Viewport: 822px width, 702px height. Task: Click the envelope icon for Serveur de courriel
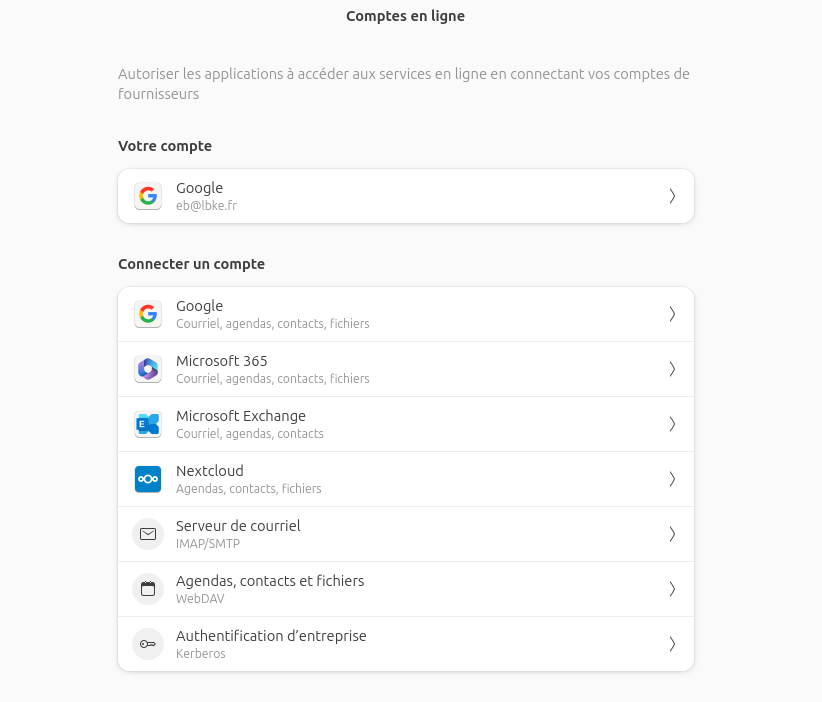[148, 534]
